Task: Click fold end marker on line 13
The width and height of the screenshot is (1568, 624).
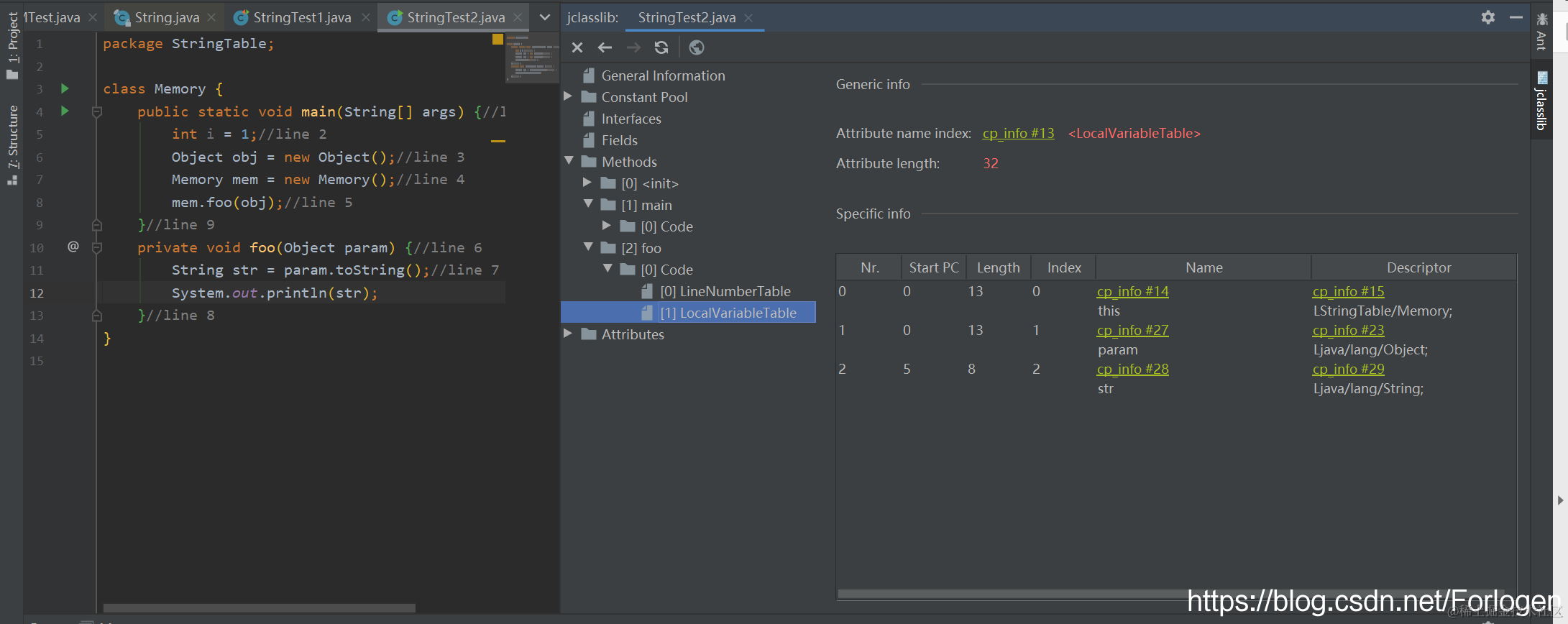Action: point(97,316)
